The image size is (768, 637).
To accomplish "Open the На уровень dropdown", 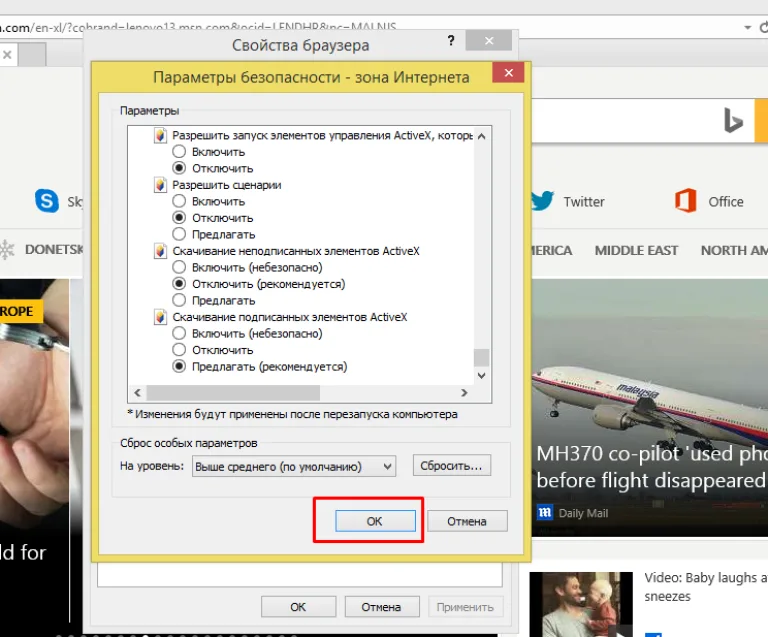I will (x=294, y=466).
